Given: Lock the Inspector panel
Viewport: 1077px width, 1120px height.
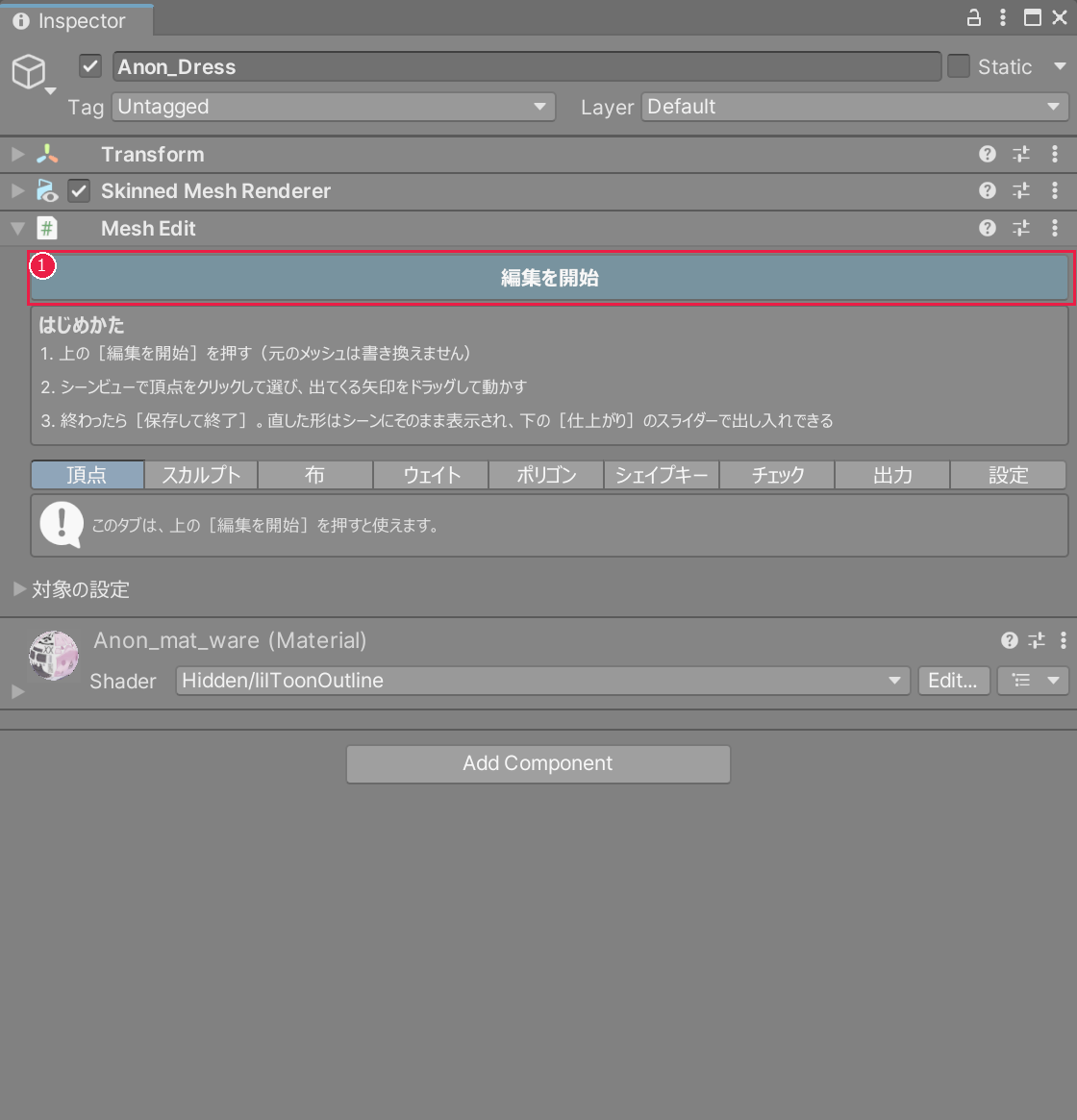Looking at the screenshot, I should [973, 18].
